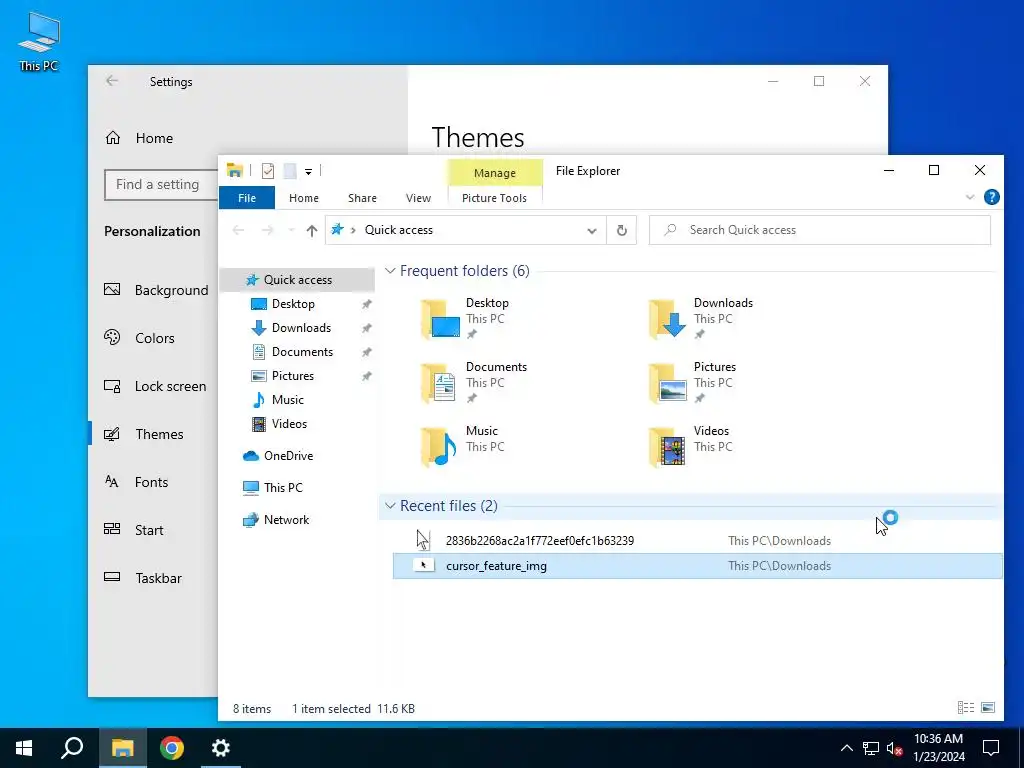Open File Explorer help icon

point(991,197)
